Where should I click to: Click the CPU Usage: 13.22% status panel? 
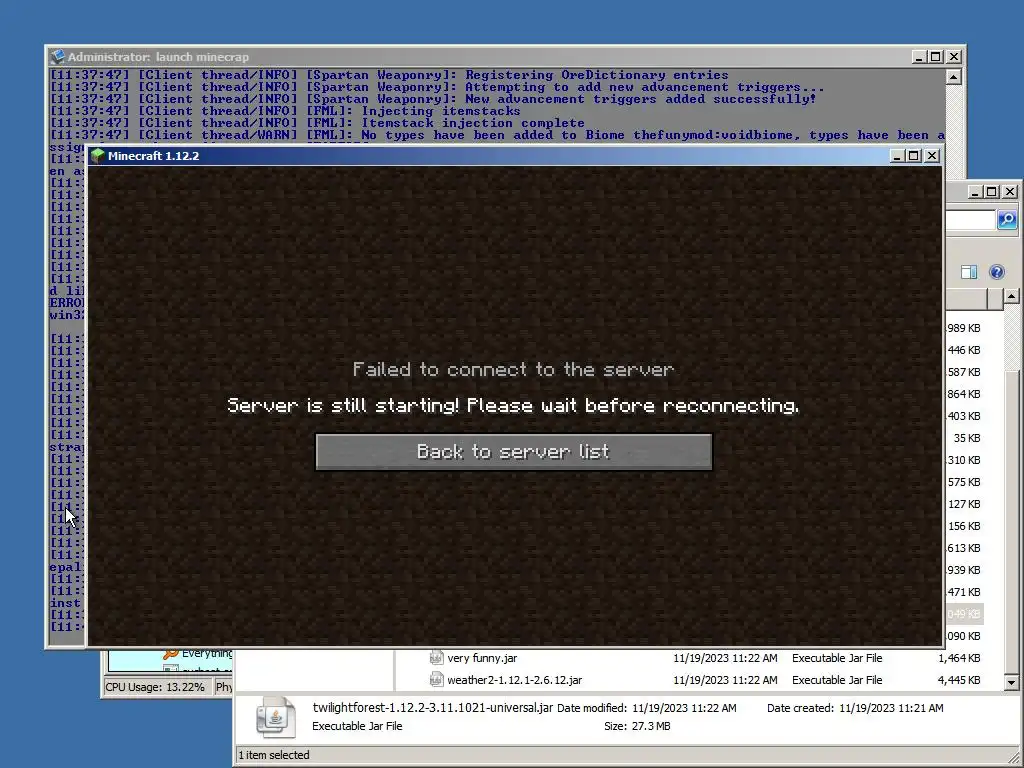[155, 687]
